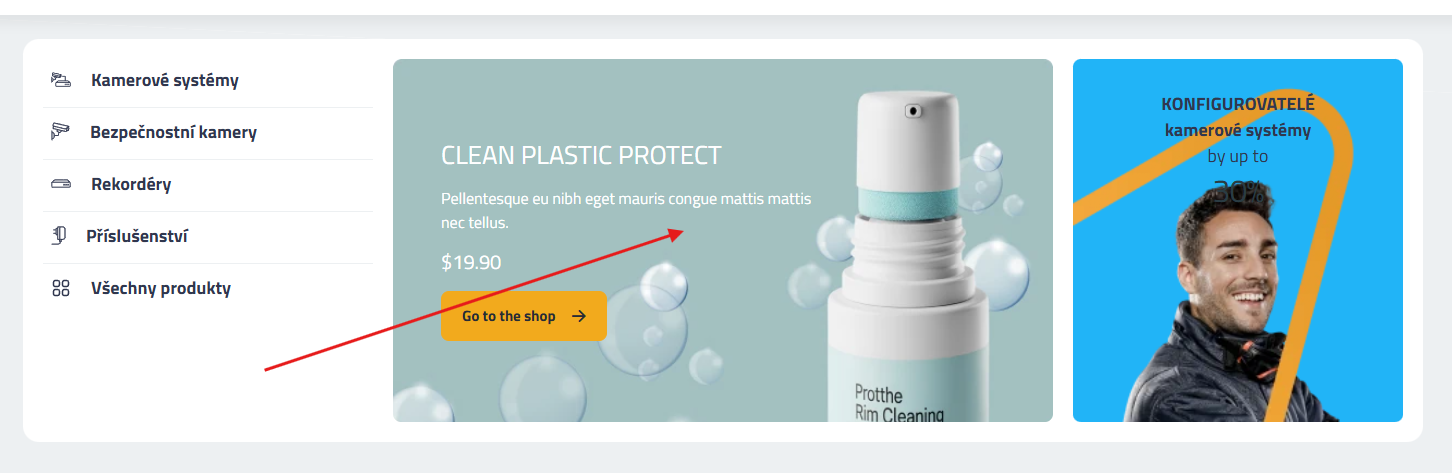Click the Protthe Rim Cleaning bottle label

899,404
